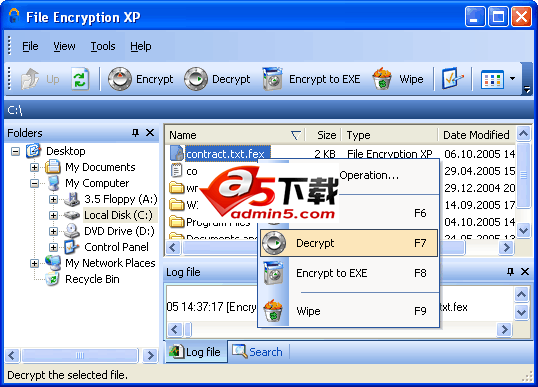Open the toolbar overflow options chevron

pos(527,90)
